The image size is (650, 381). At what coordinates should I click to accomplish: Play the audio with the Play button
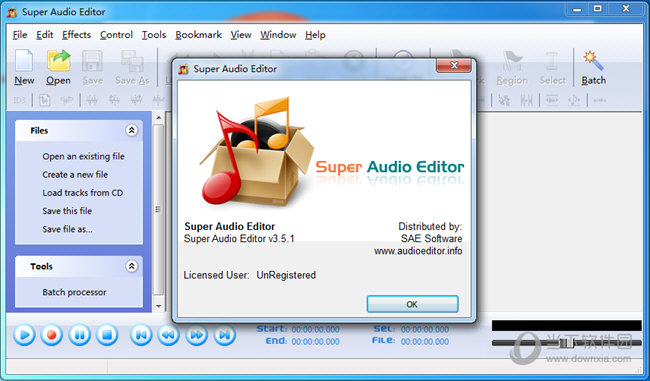pos(24,335)
